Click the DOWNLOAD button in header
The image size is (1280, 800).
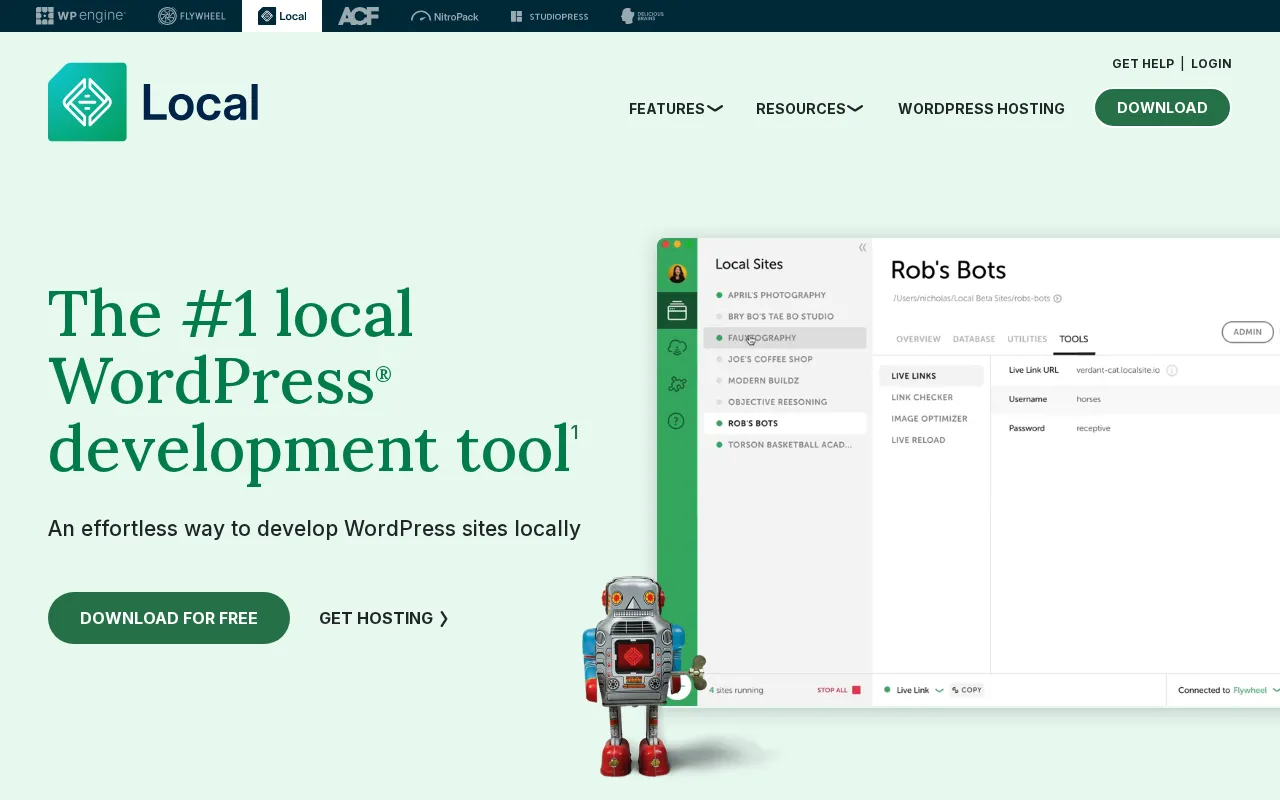pos(1162,108)
